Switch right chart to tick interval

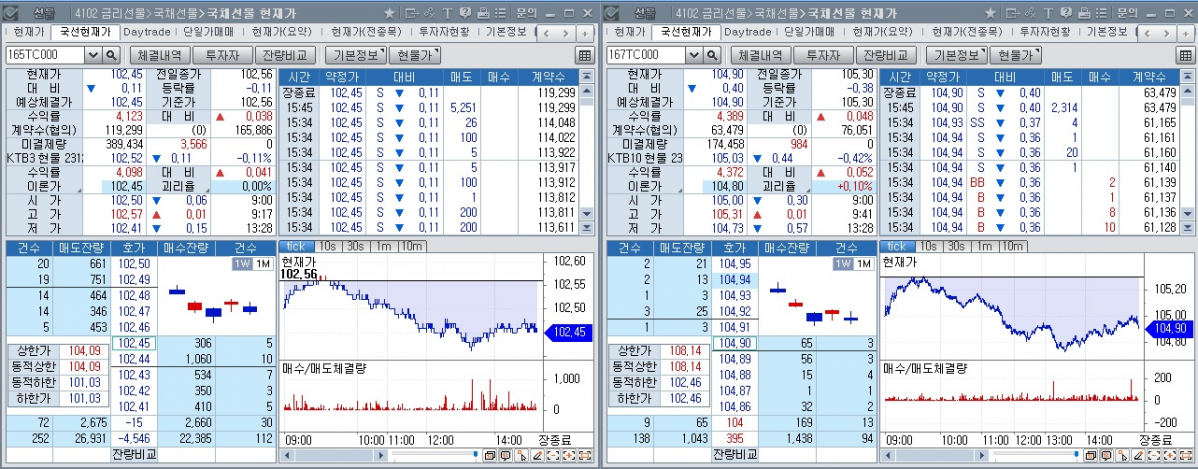pos(896,246)
